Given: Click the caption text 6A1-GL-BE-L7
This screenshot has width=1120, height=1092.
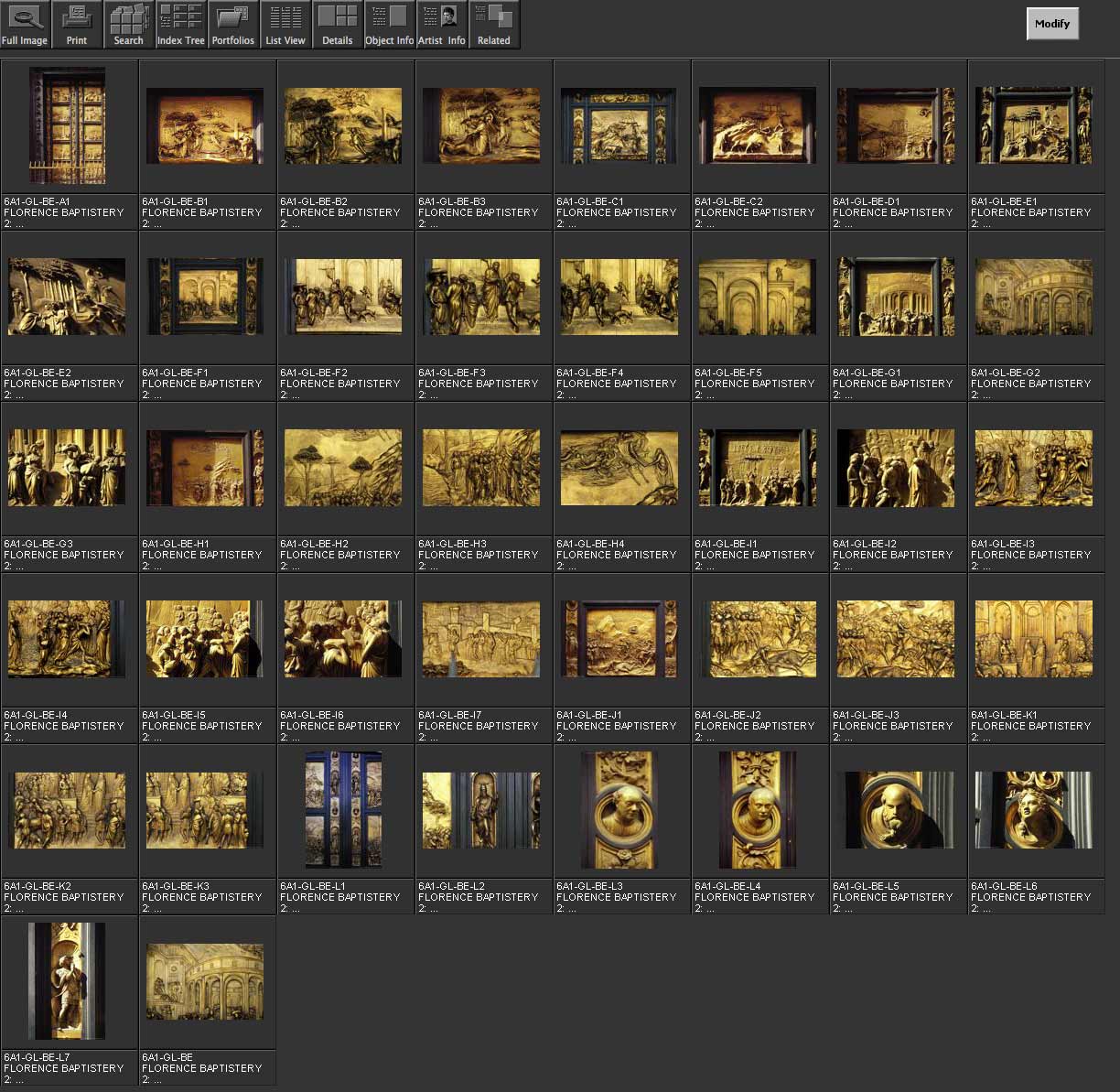Looking at the screenshot, I should (37, 1057).
